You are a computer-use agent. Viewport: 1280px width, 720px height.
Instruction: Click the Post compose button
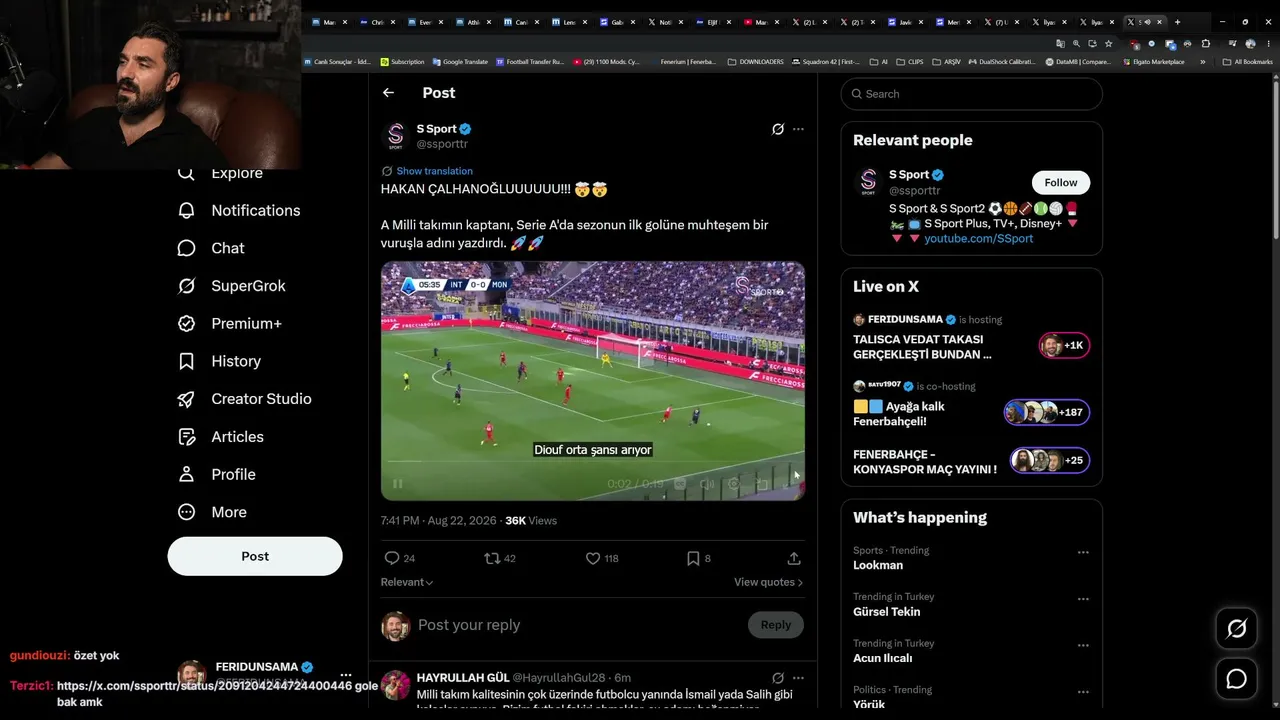point(255,556)
